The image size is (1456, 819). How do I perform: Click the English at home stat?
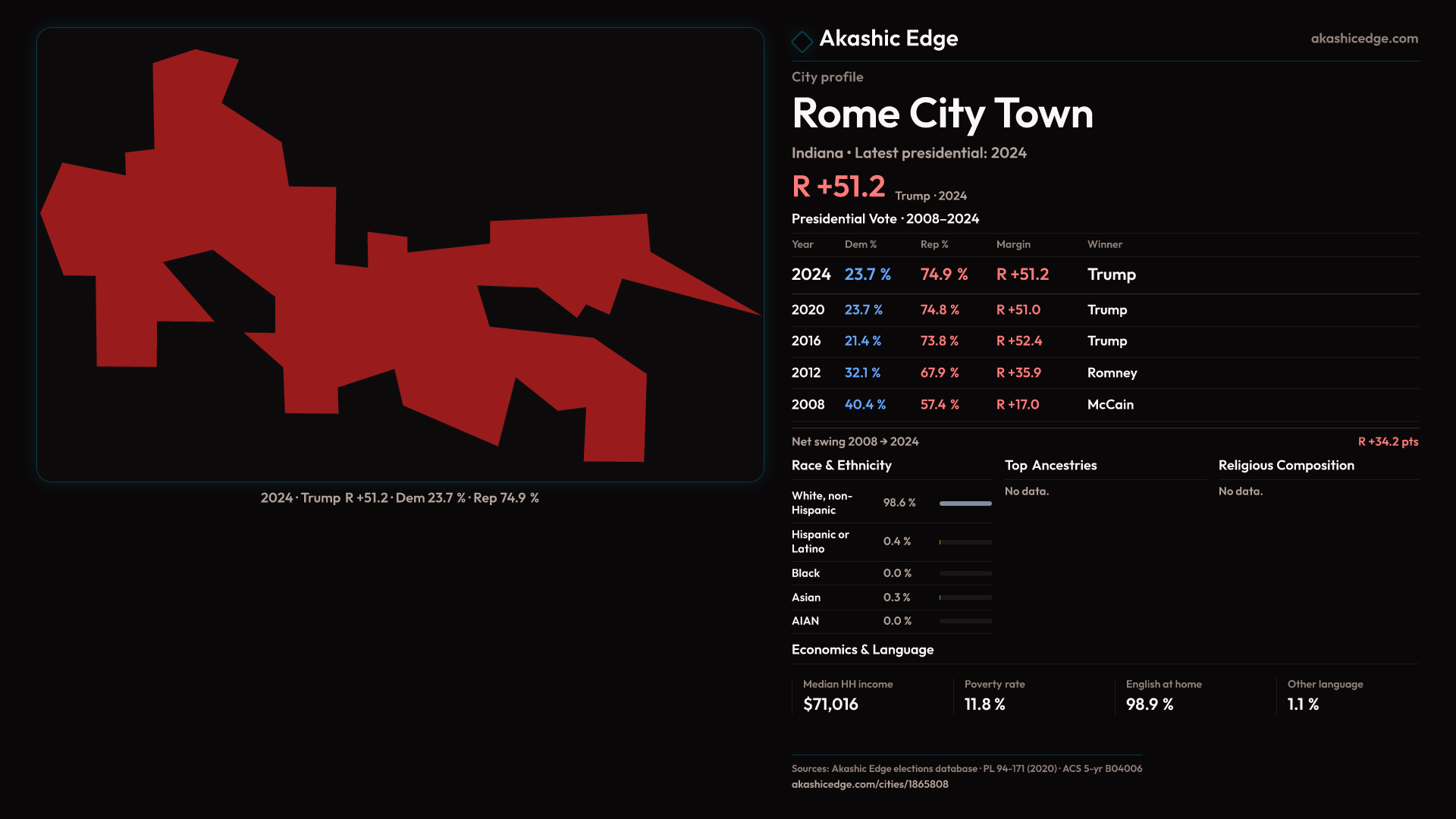coord(1163,695)
